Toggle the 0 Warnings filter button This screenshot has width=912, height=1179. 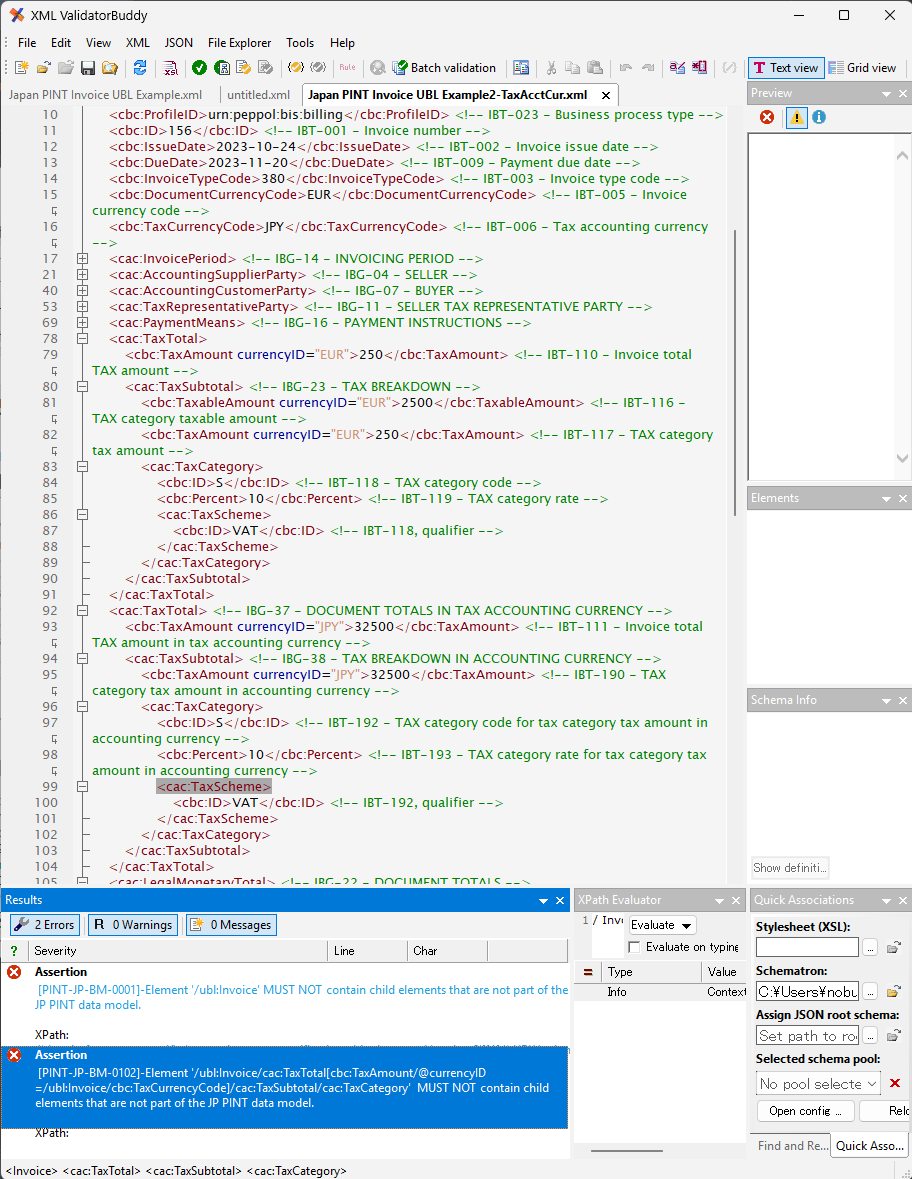(x=132, y=925)
